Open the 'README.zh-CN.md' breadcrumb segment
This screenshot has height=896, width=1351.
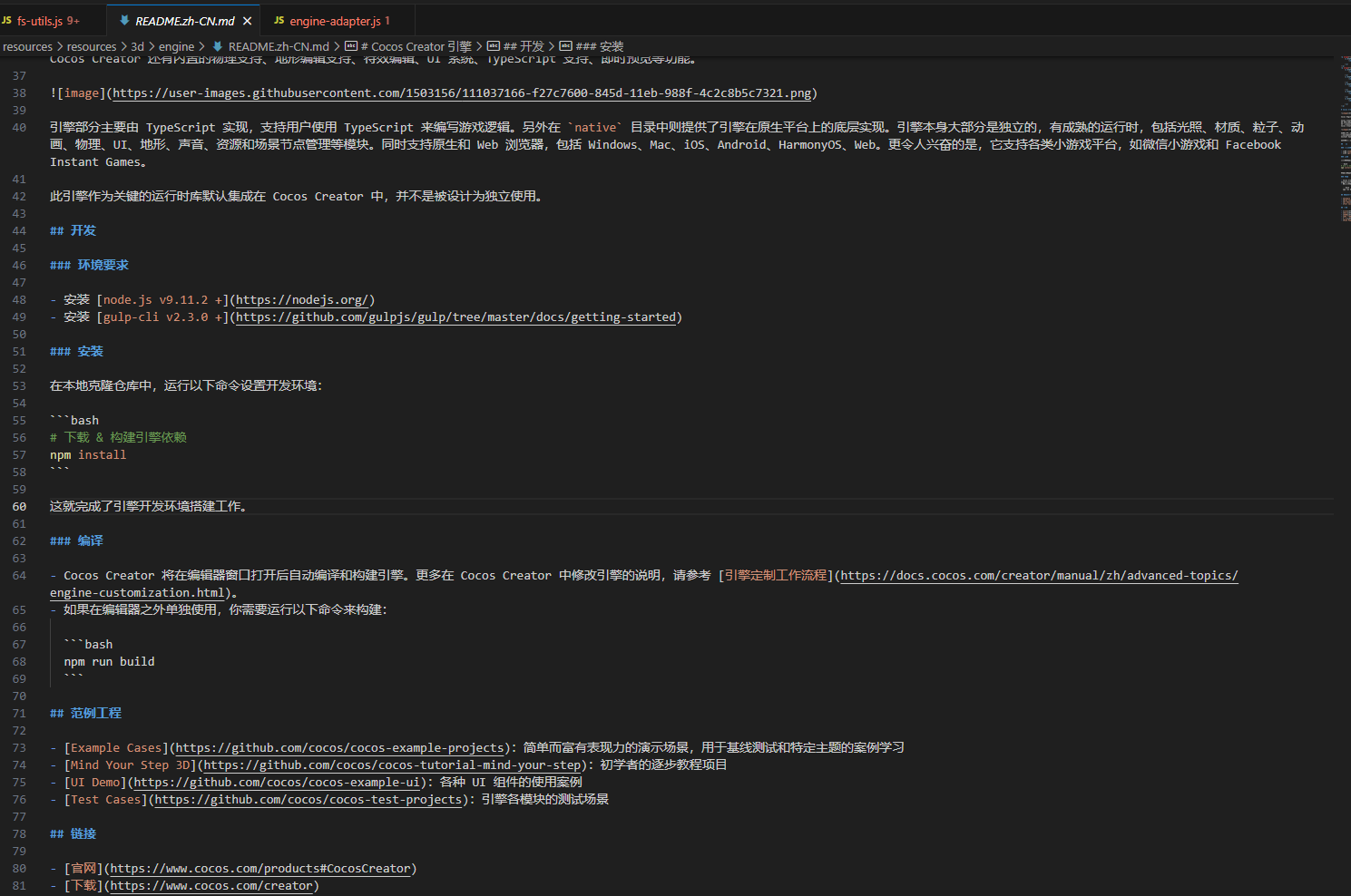pyautogui.click(x=279, y=46)
